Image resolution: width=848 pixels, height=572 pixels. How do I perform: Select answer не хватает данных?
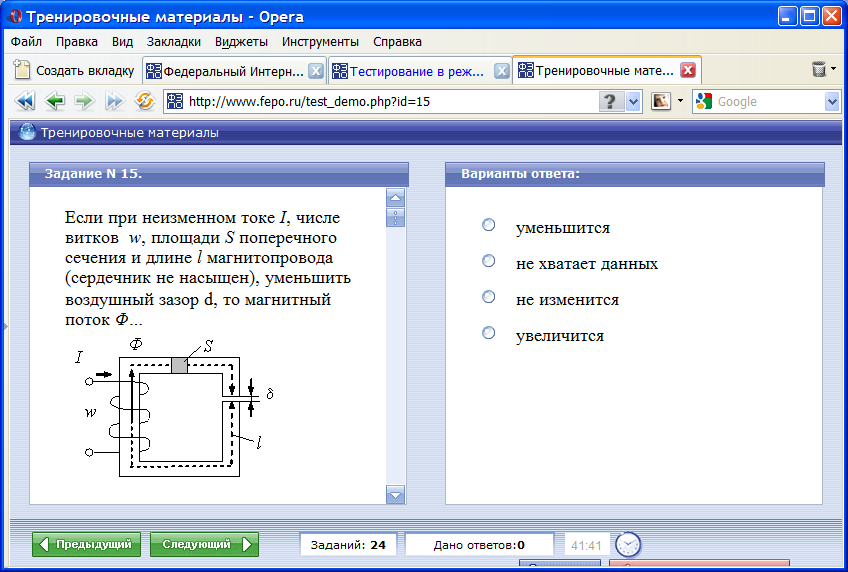[x=488, y=261]
